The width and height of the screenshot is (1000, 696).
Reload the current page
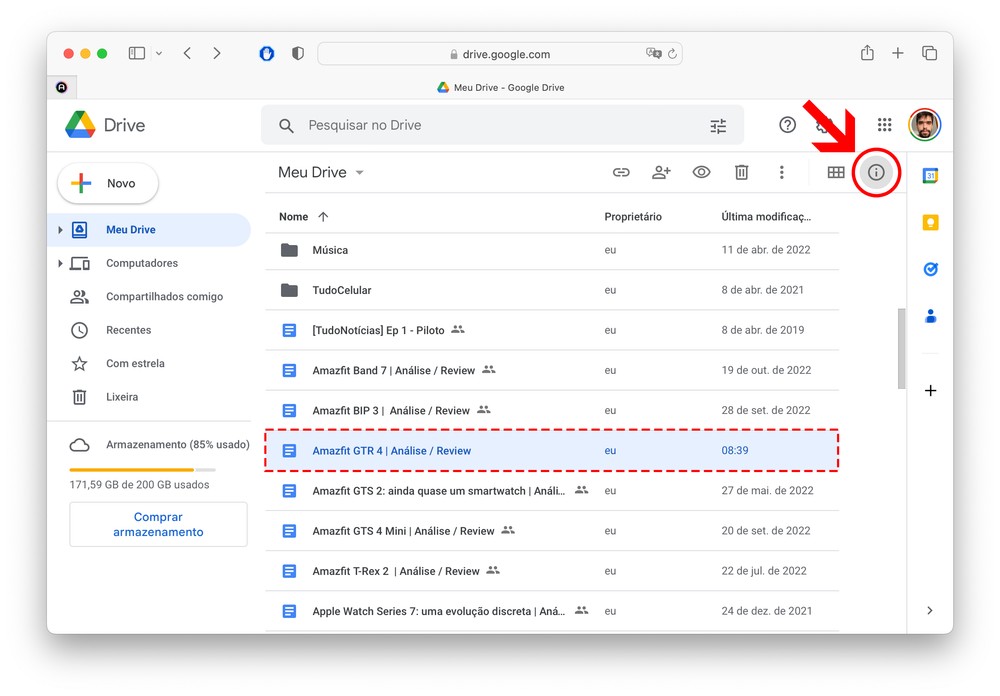(x=672, y=54)
